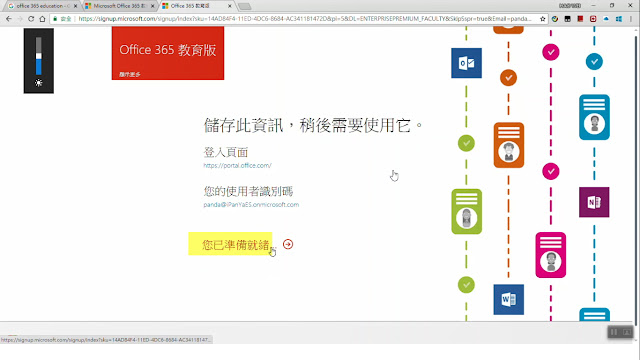This screenshot has width=640, height=360.
Task: Bookmark this page with the star icon
Action: (542, 19)
